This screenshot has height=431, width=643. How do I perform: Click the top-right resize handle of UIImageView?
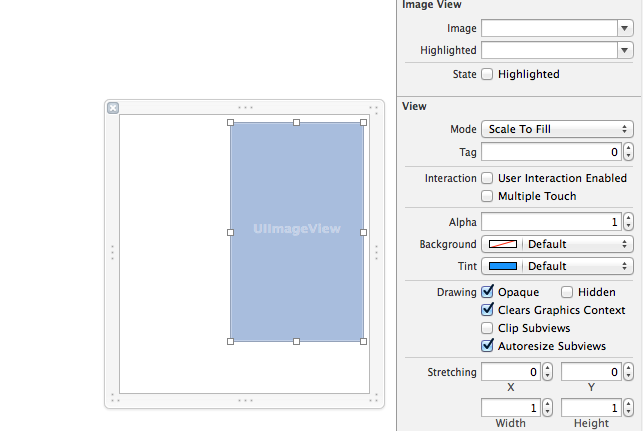pos(363,123)
